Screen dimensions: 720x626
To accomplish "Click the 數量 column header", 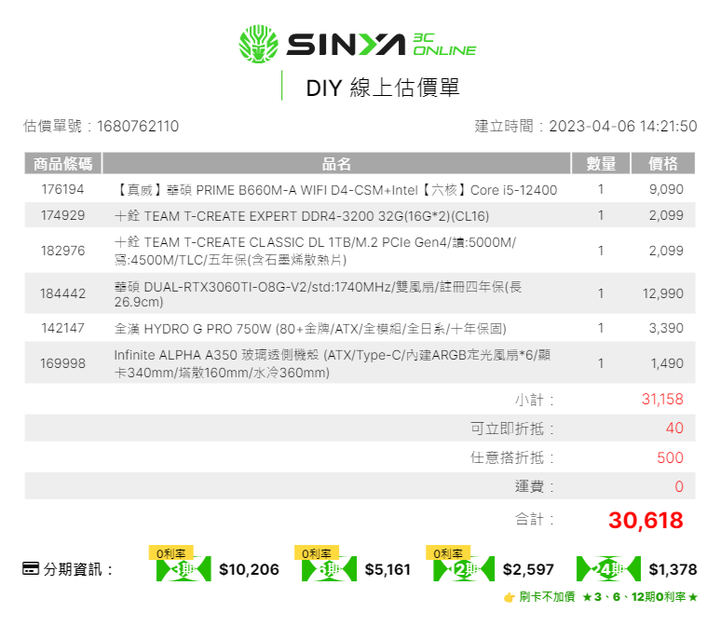I will (601, 164).
